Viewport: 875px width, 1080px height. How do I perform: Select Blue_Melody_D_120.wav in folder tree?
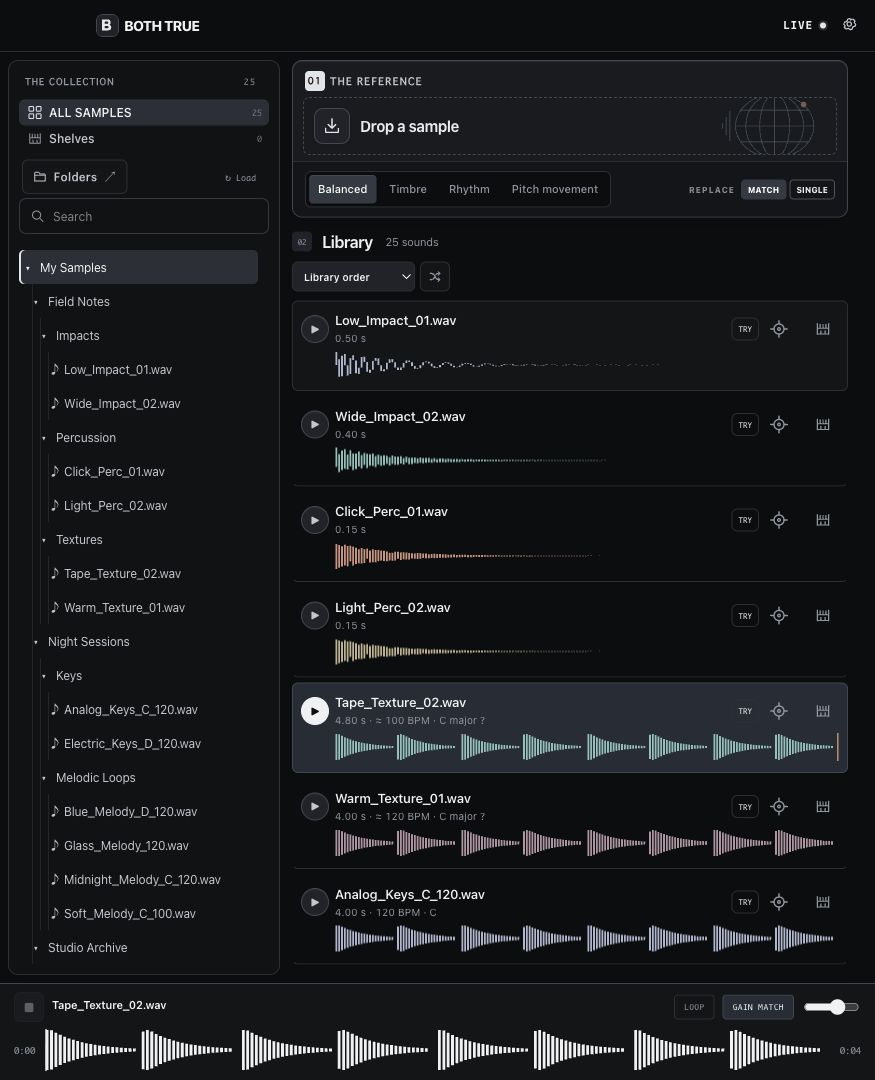(130, 811)
